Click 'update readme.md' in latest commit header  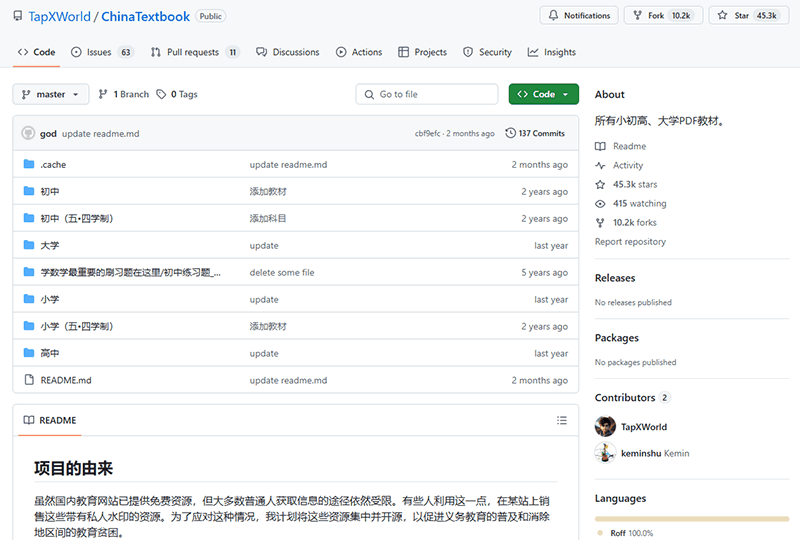[101, 134]
